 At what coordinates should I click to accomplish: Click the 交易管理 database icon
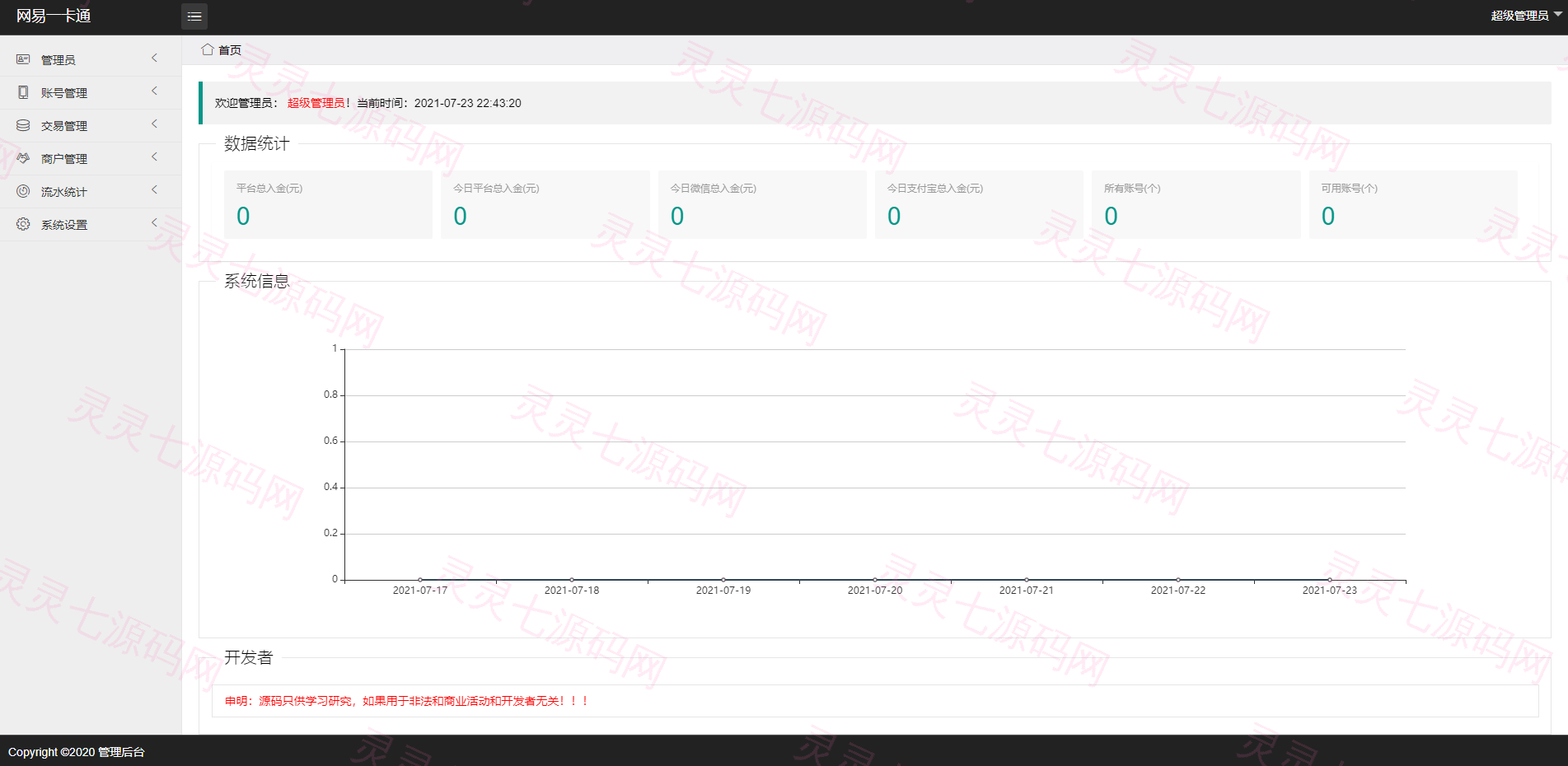click(x=23, y=125)
